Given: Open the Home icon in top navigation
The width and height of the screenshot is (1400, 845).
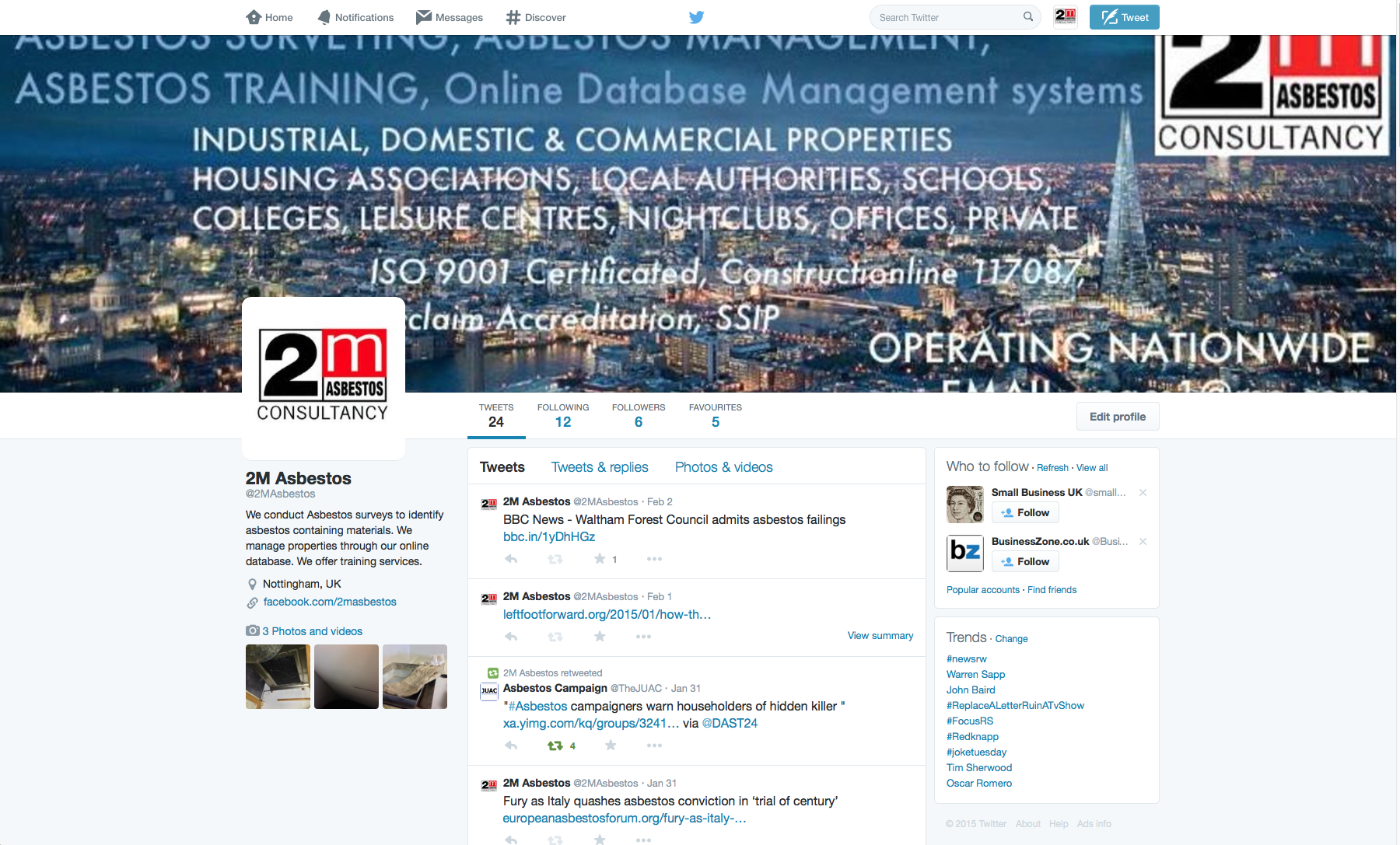Looking at the screenshot, I should tap(254, 17).
